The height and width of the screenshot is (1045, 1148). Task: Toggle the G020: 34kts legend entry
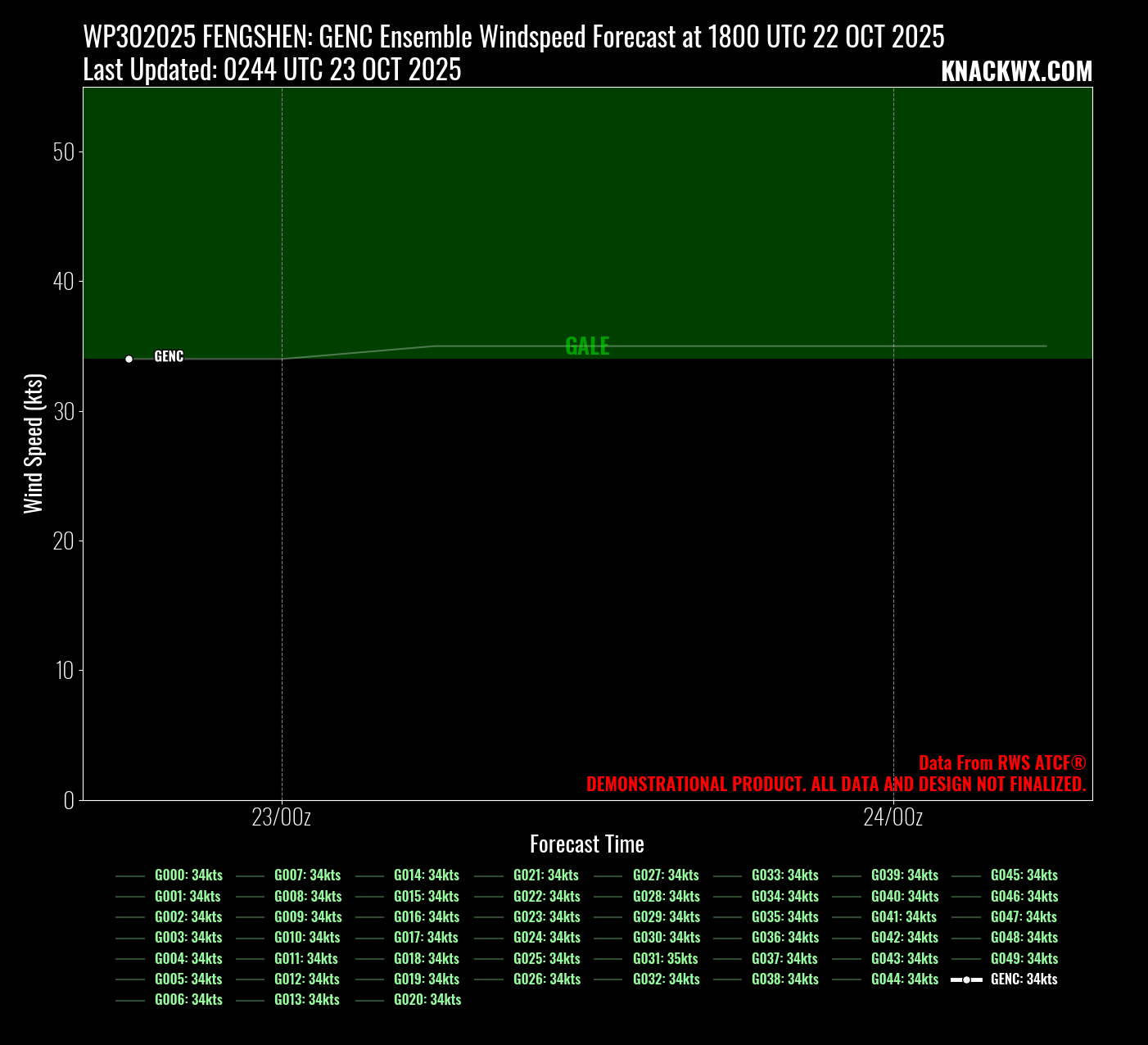[427, 1000]
